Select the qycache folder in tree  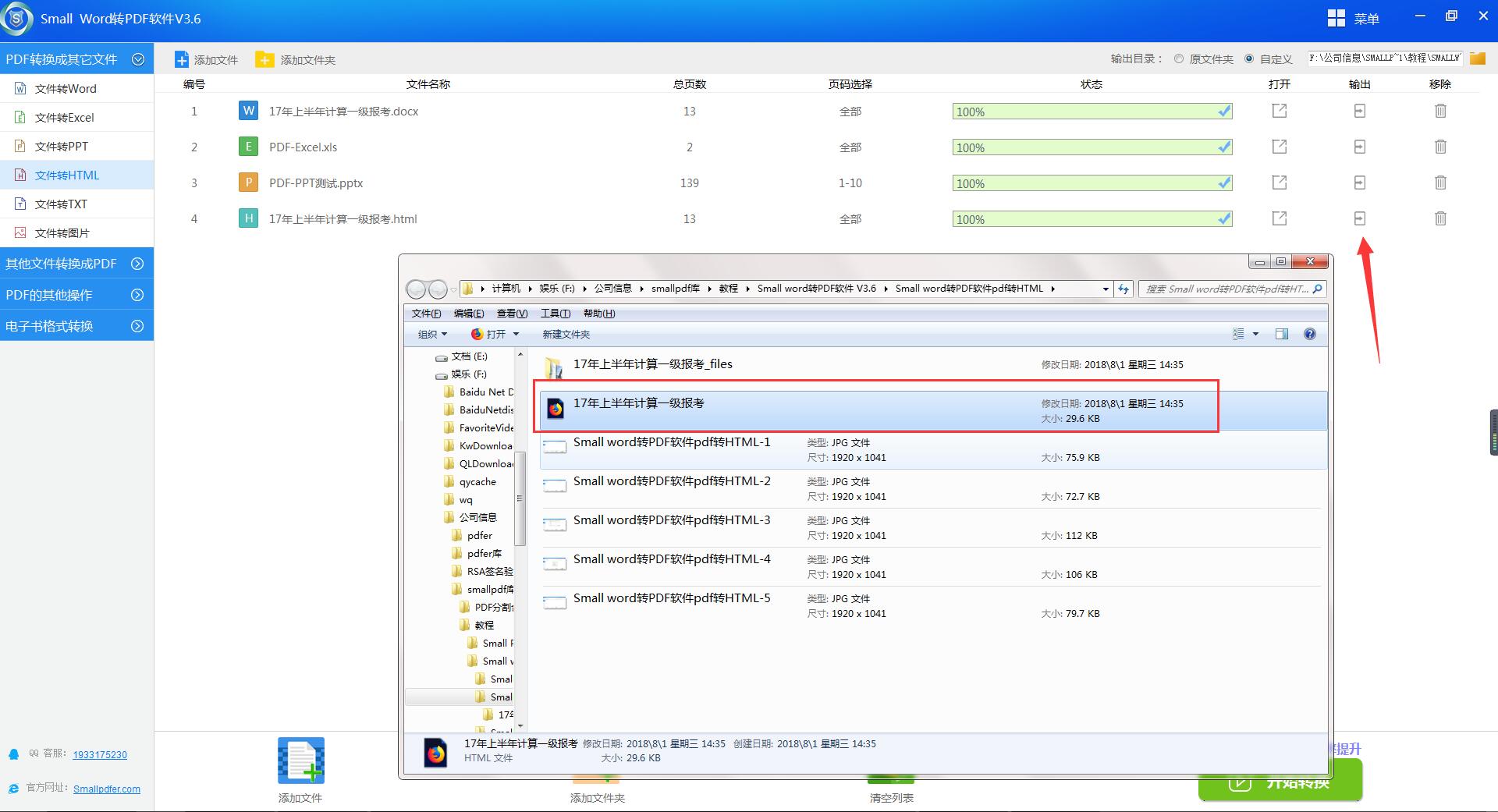coord(477,481)
